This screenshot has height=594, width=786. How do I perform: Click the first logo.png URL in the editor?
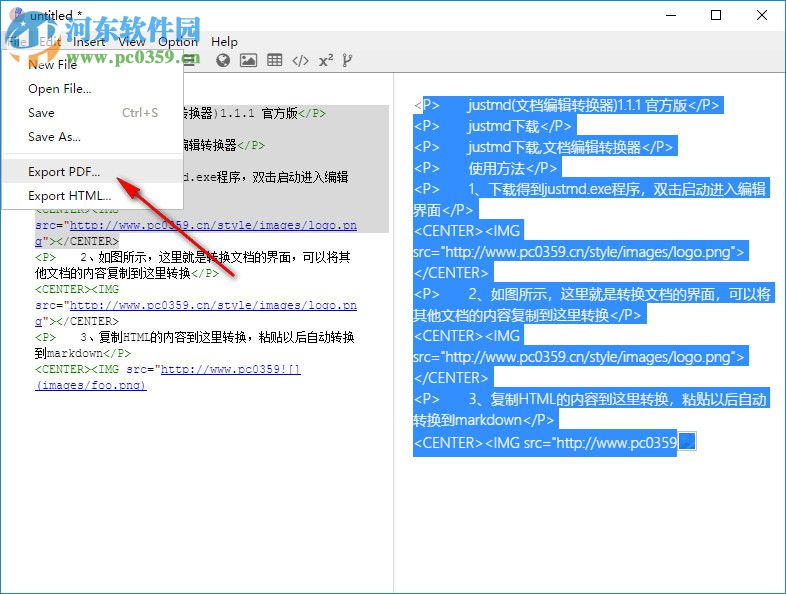pyautogui.click(x=213, y=225)
